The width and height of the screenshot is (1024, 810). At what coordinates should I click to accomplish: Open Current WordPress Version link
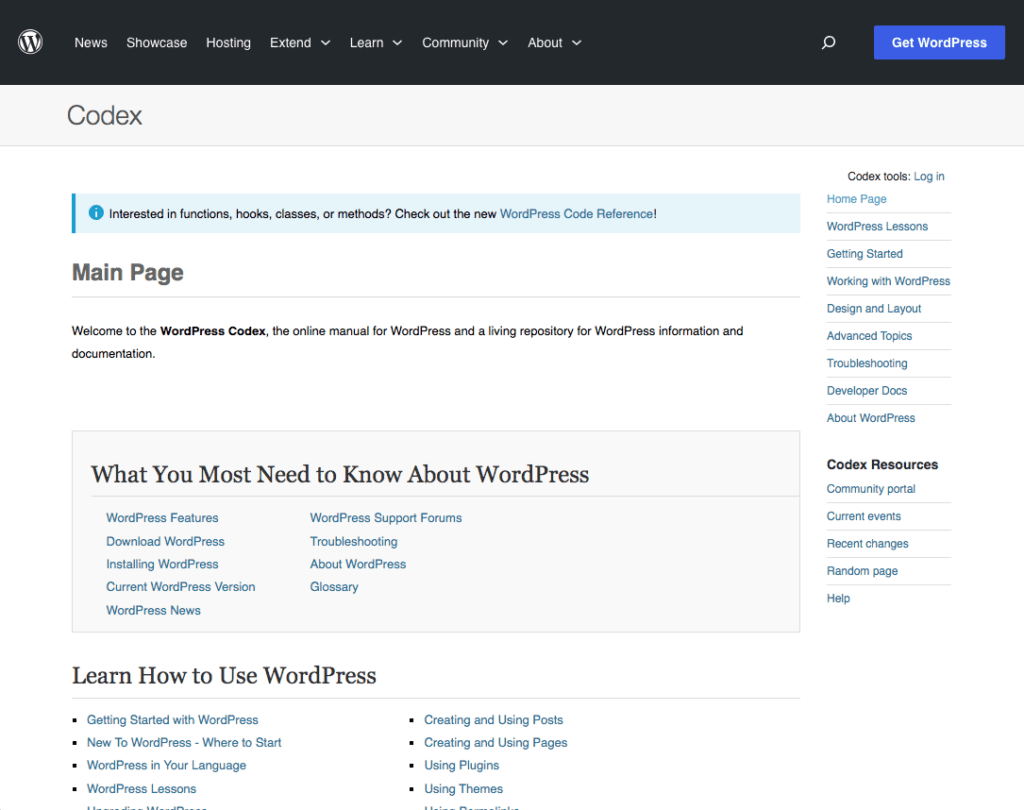[x=180, y=587]
